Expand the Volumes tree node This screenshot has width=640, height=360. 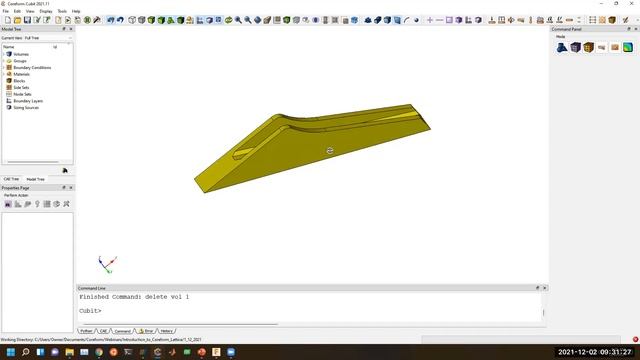click(4, 54)
